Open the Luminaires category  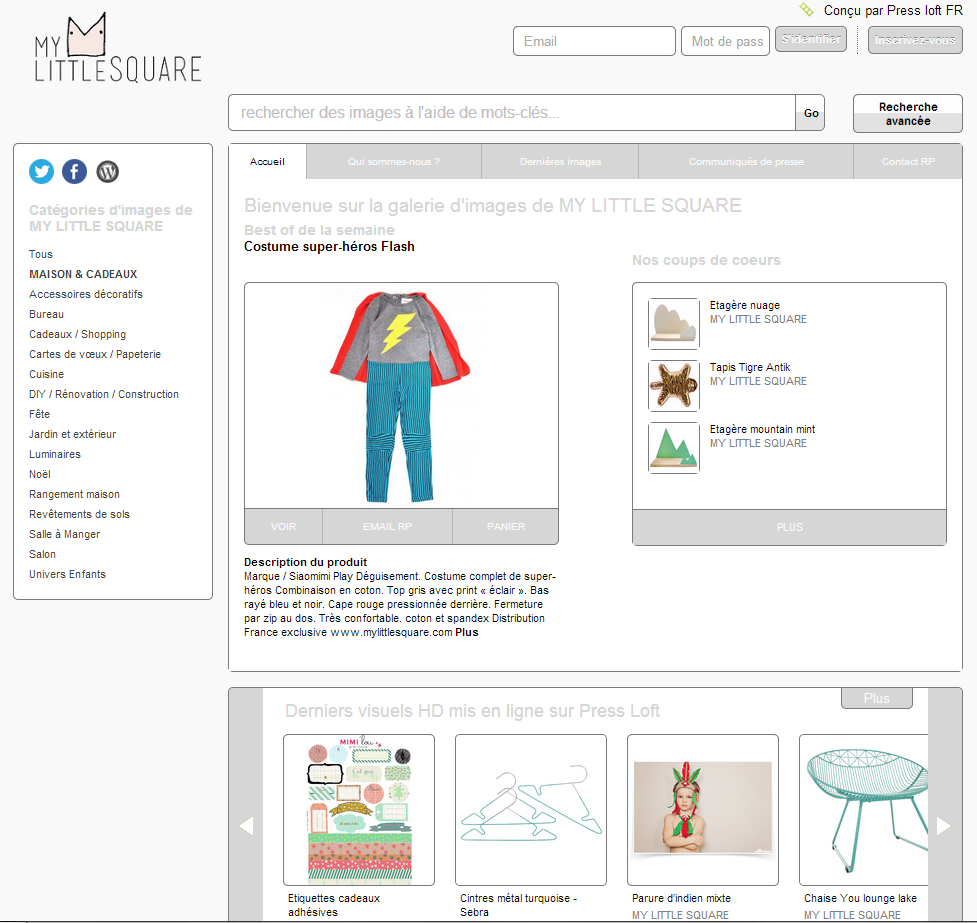[x=55, y=454]
